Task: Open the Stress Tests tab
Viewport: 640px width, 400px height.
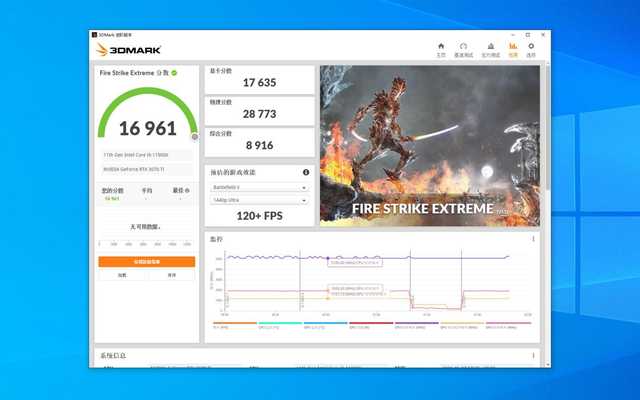Action: click(x=491, y=50)
